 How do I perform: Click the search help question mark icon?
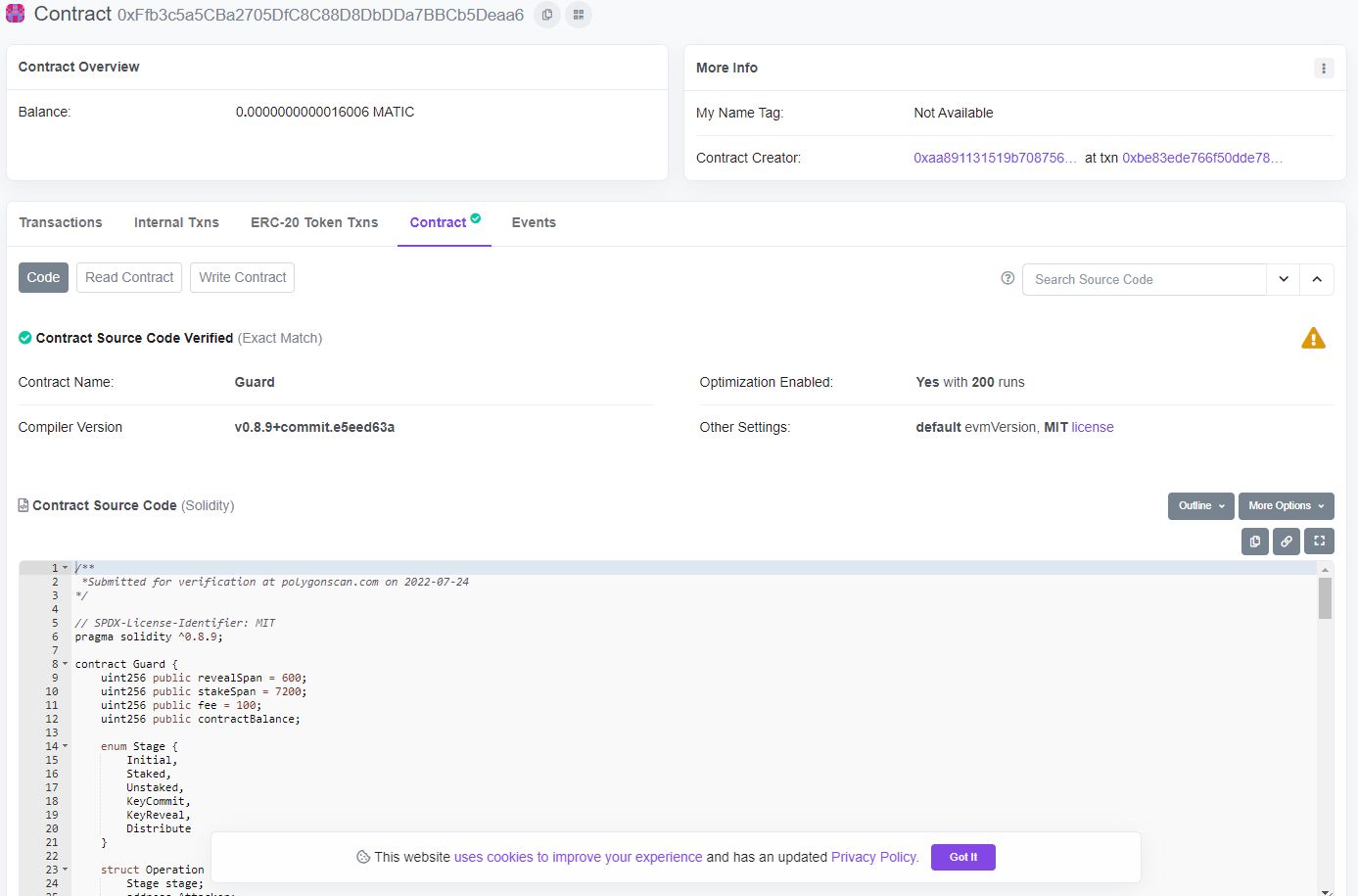point(1007,278)
